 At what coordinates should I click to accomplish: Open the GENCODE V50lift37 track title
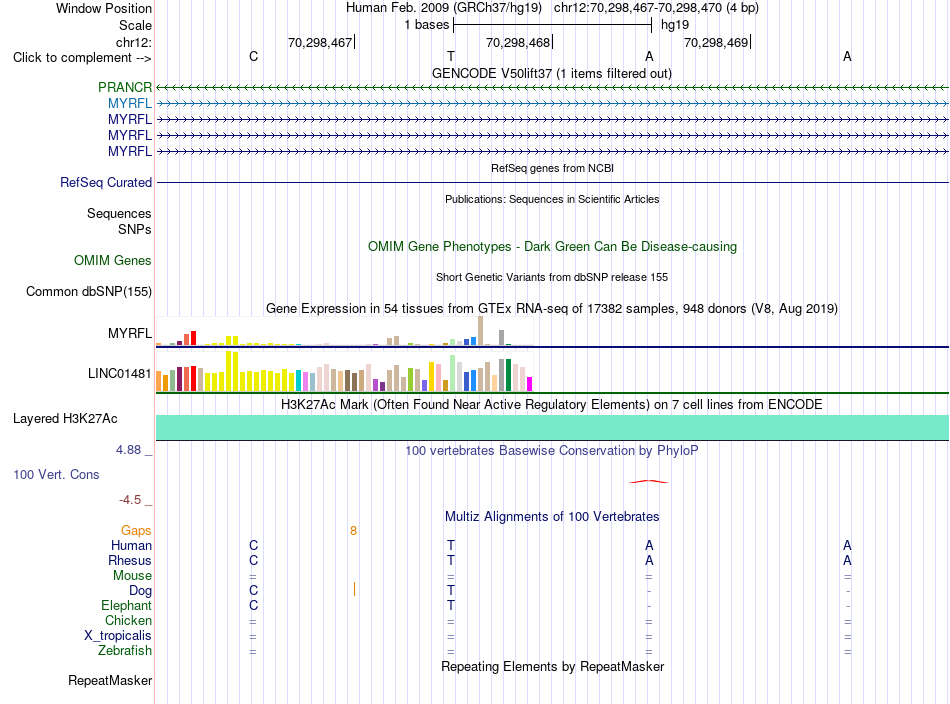click(x=552, y=73)
